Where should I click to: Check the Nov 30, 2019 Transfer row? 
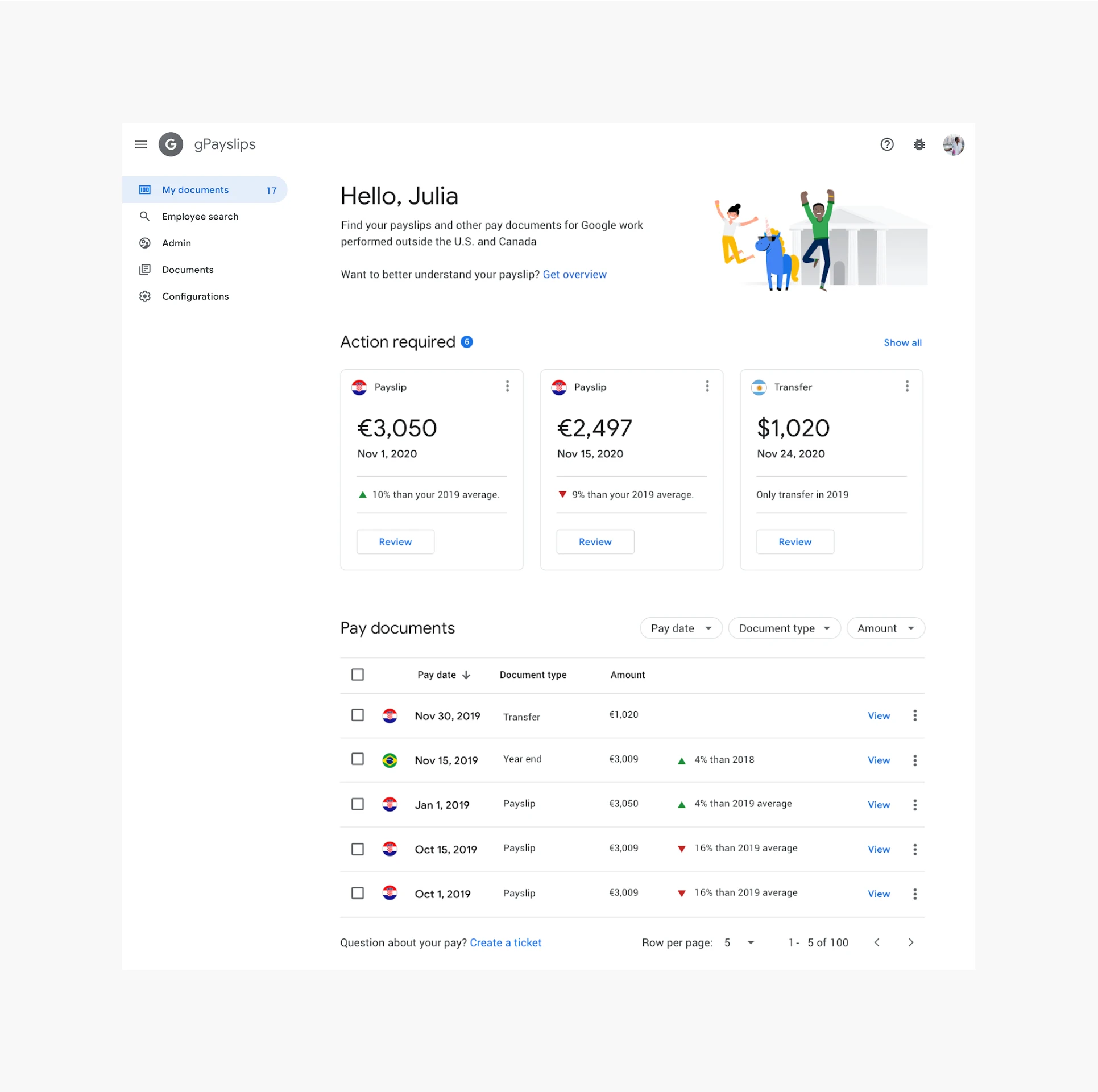pos(357,715)
